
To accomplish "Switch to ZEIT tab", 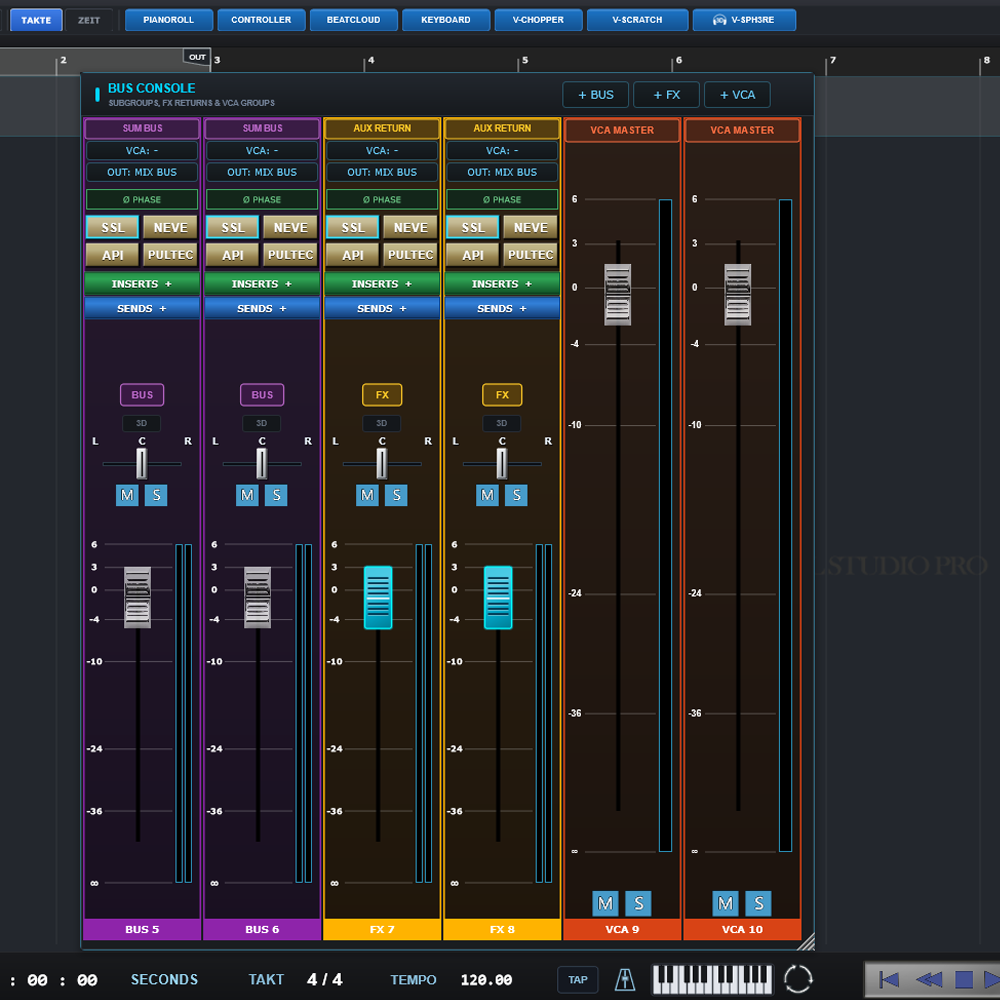I will [89, 20].
